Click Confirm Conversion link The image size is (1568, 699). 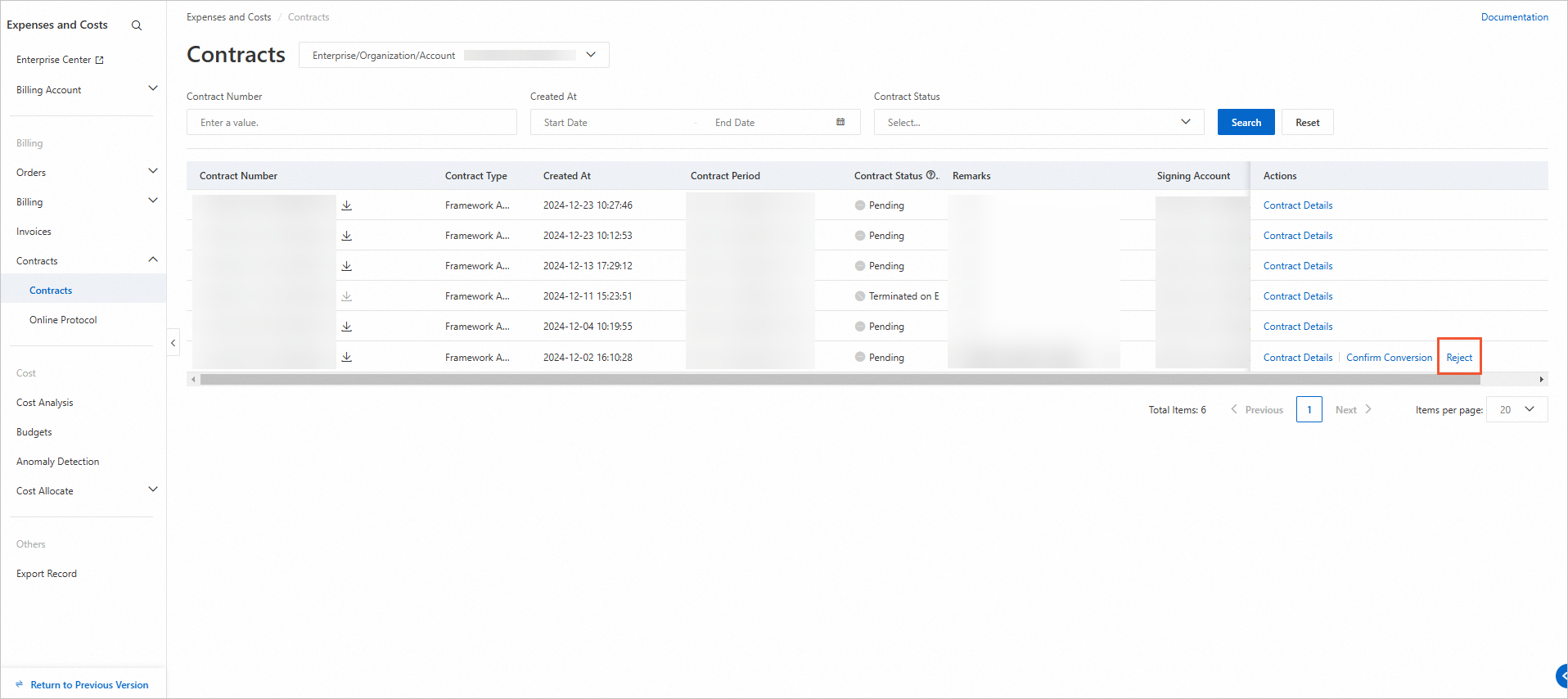tap(1389, 358)
